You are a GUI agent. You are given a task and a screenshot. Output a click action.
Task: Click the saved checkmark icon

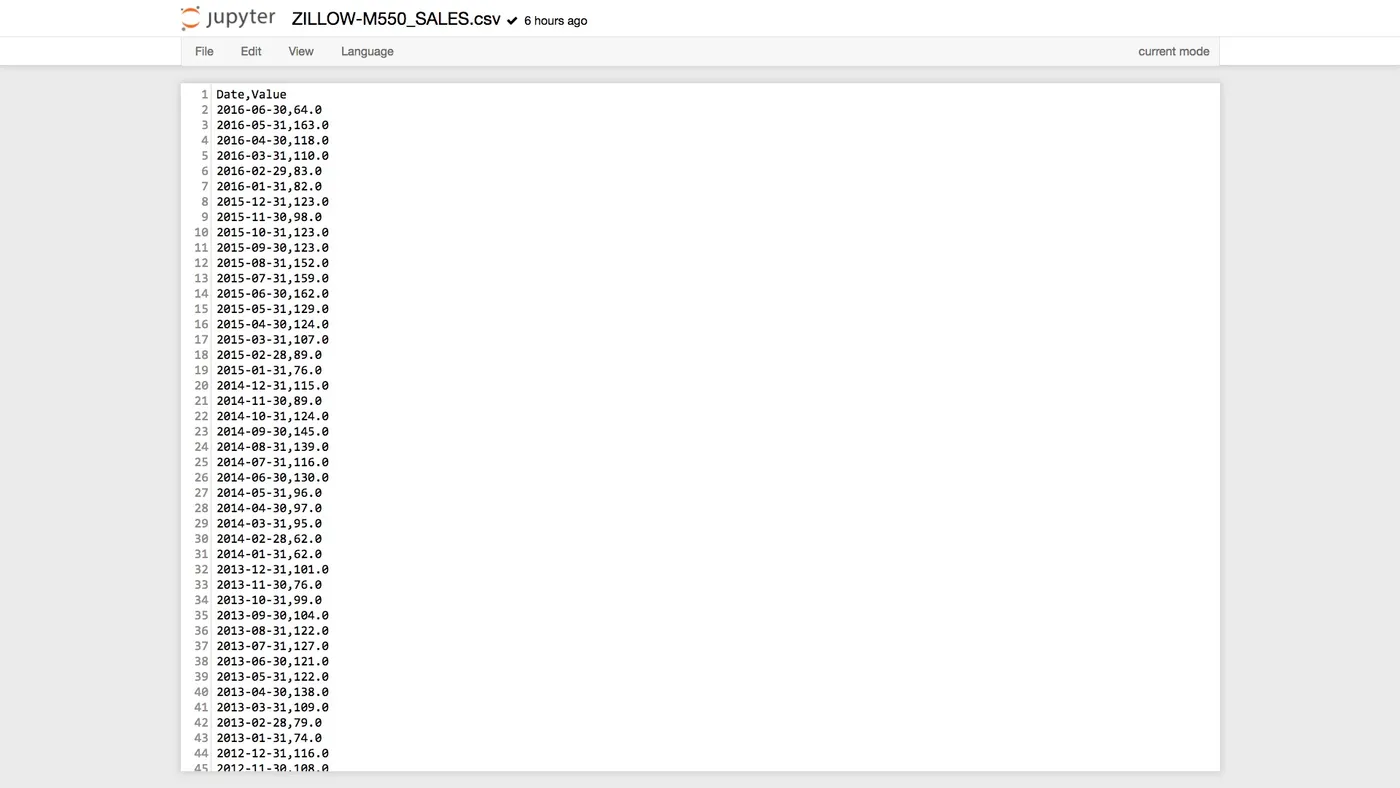[512, 21]
